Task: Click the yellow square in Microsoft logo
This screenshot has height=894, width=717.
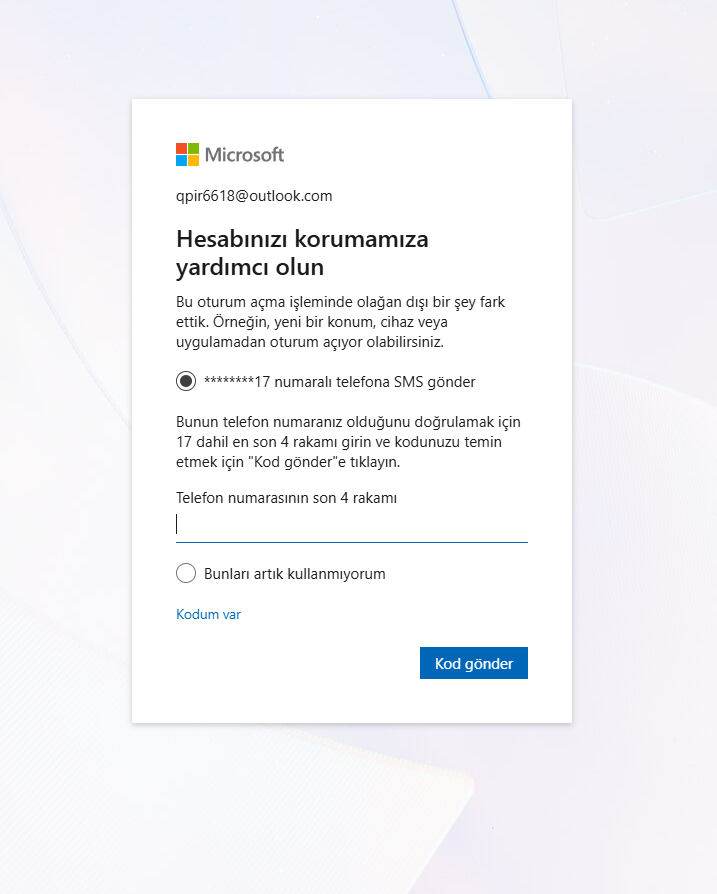Action: [193, 160]
